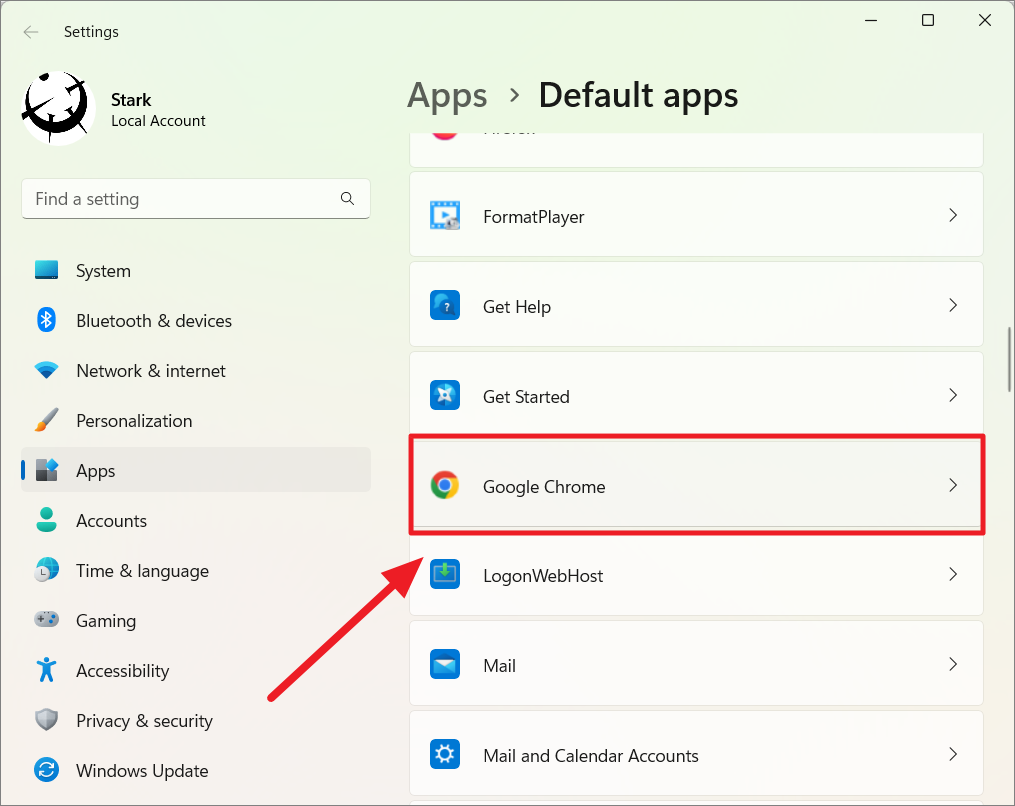Open Windows Update page
The width and height of the screenshot is (1015, 806).
195,770
